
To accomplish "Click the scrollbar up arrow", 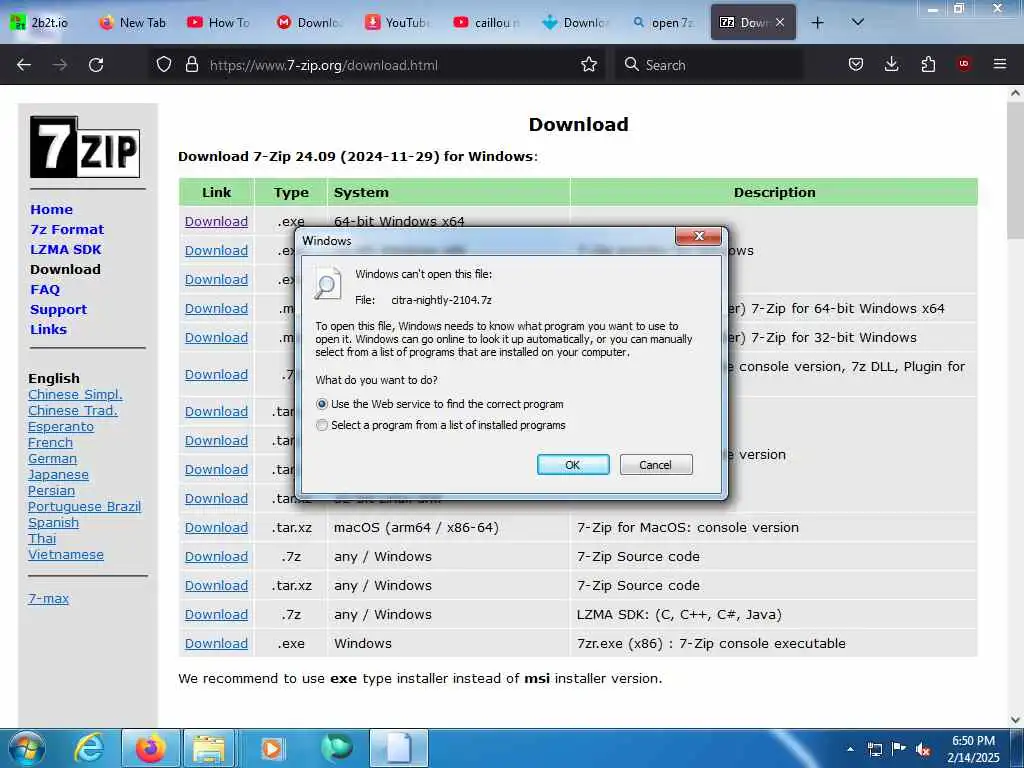I will coord(1015,93).
